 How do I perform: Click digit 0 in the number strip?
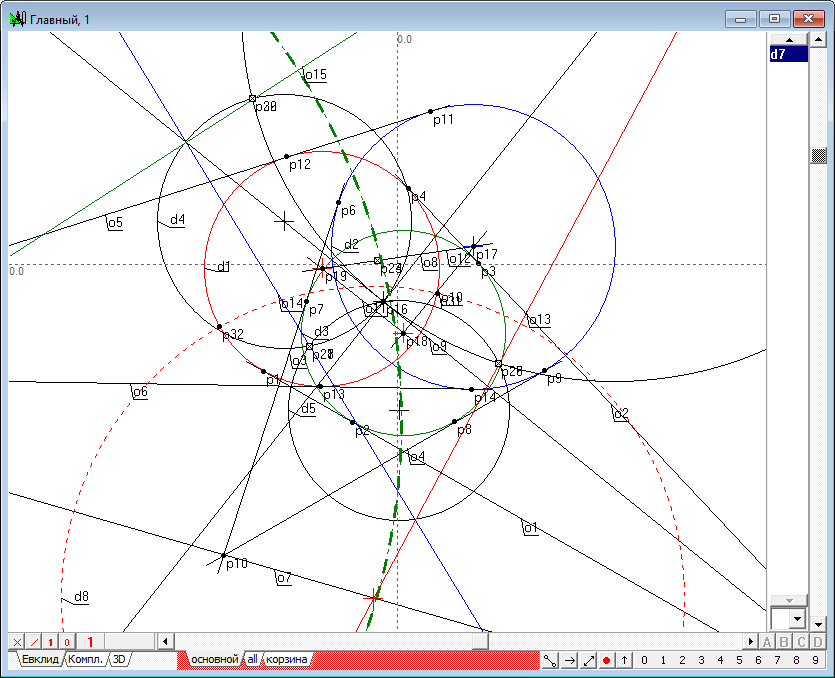point(644,660)
